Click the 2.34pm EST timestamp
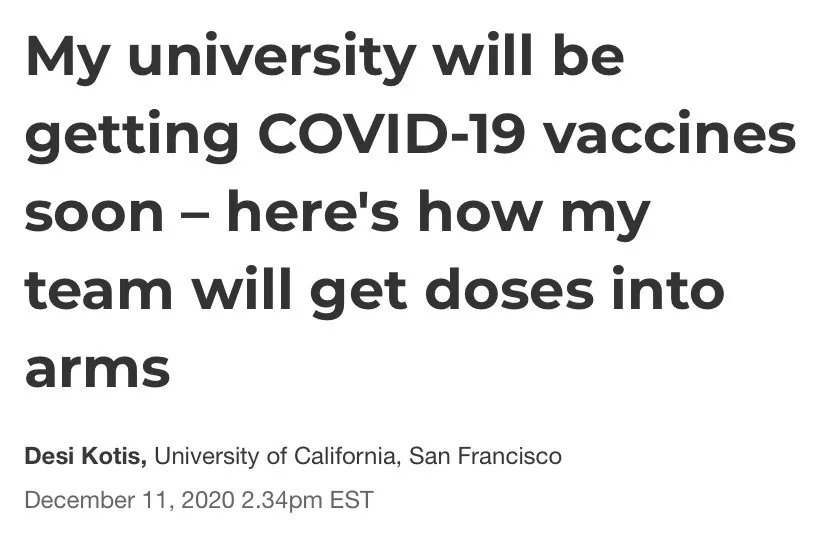 (307, 499)
